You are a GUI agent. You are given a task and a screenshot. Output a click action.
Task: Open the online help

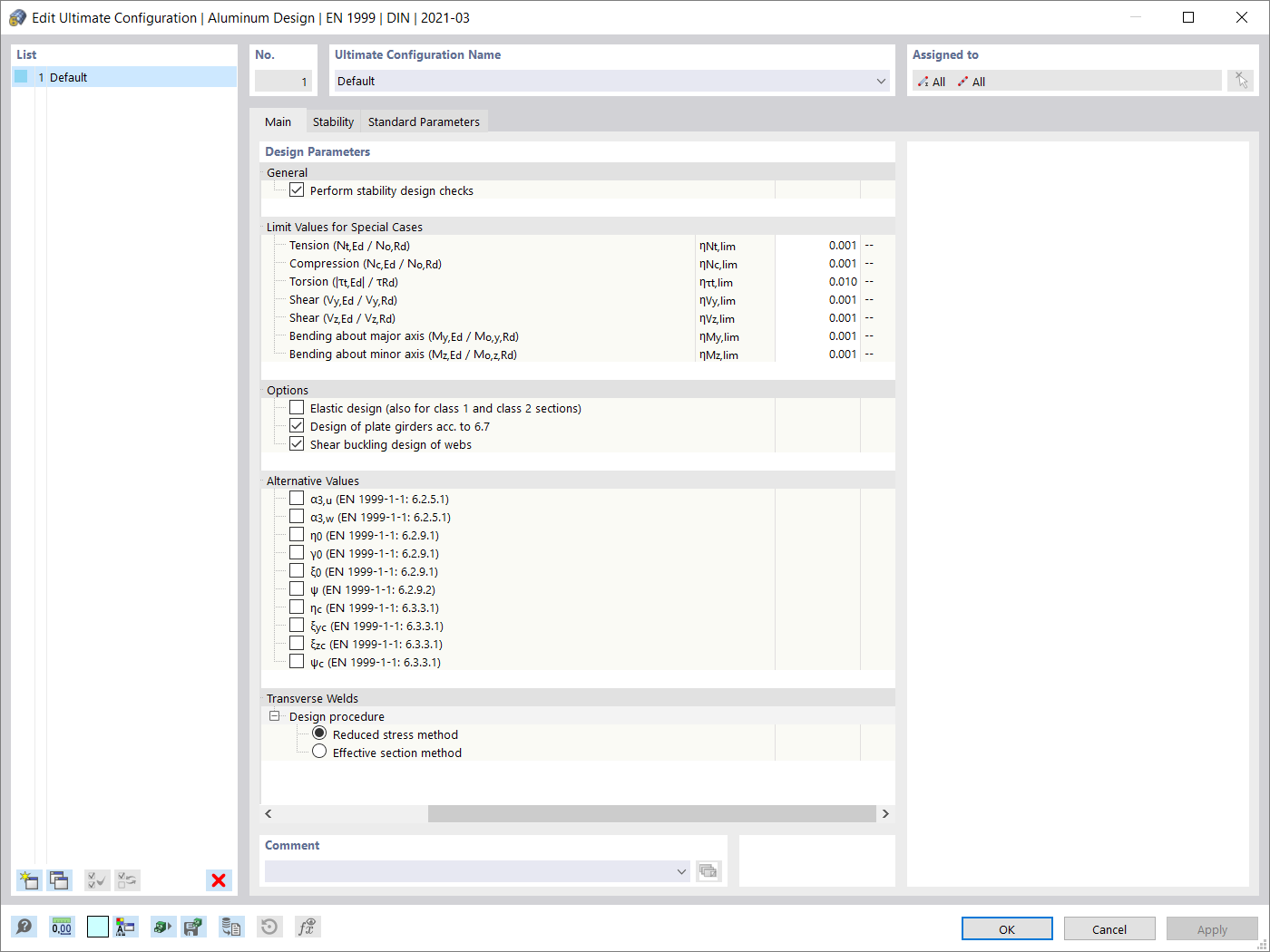coord(24,927)
